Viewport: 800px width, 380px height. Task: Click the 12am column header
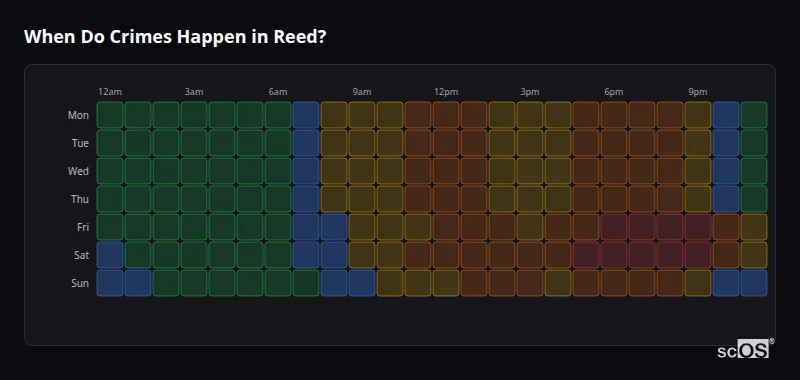pos(110,92)
